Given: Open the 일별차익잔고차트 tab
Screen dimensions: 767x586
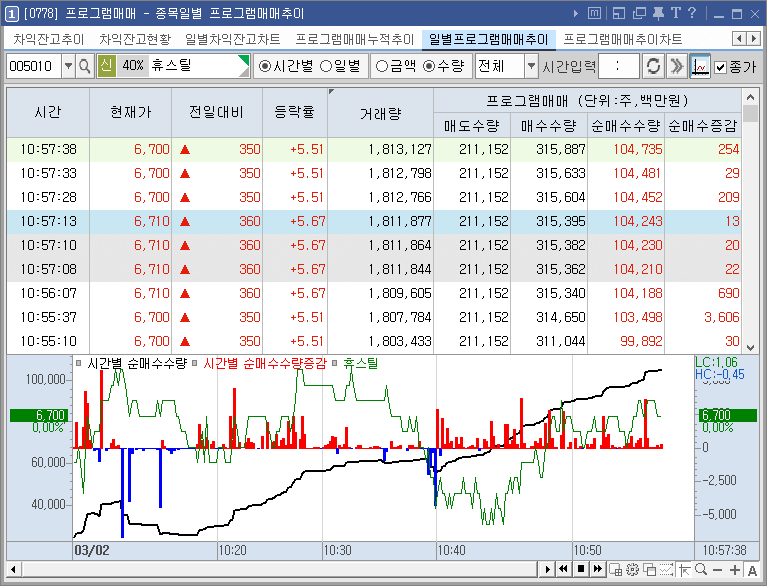Looking at the screenshot, I should (x=233, y=39).
